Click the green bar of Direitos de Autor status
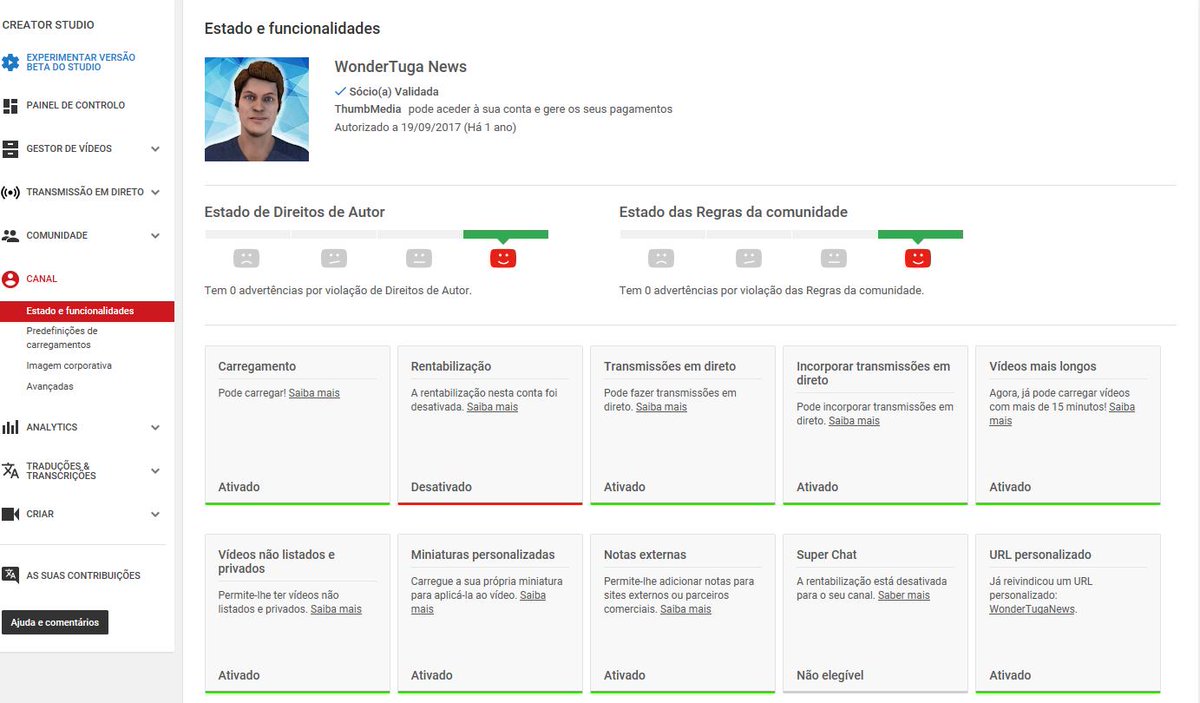 [505, 234]
